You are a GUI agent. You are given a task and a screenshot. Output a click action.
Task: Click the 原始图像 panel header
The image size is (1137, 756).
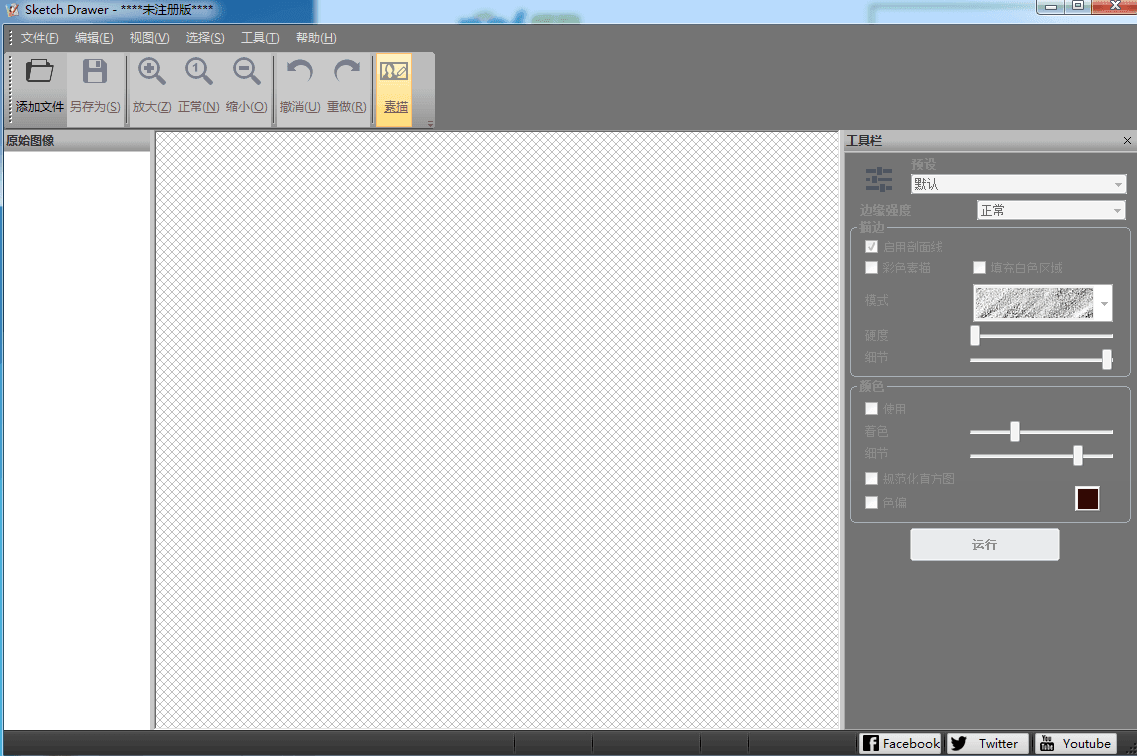(x=77, y=141)
